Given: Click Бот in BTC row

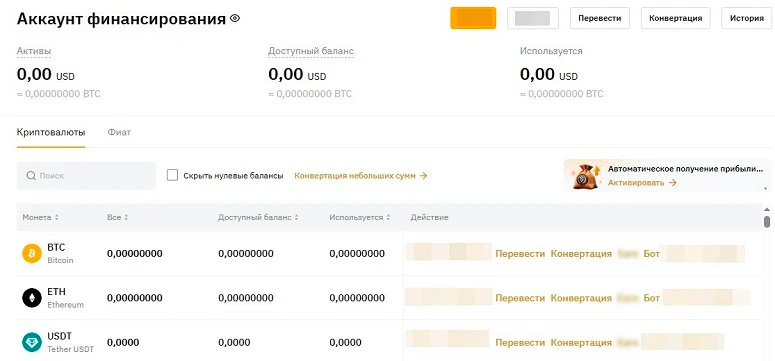Looking at the screenshot, I should tap(651, 254).
